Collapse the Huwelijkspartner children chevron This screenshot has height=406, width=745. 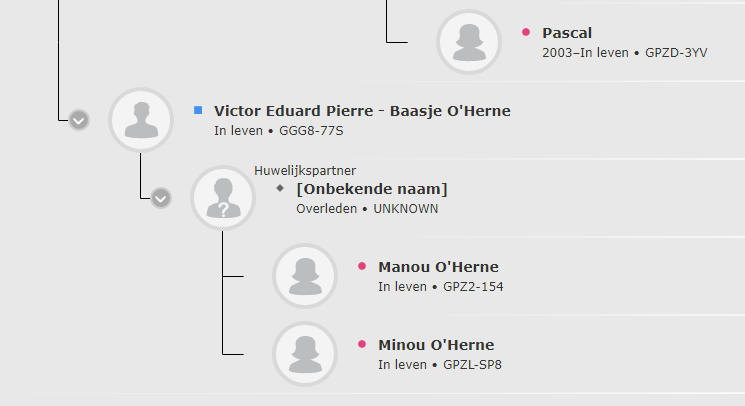(x=161, y=198)
